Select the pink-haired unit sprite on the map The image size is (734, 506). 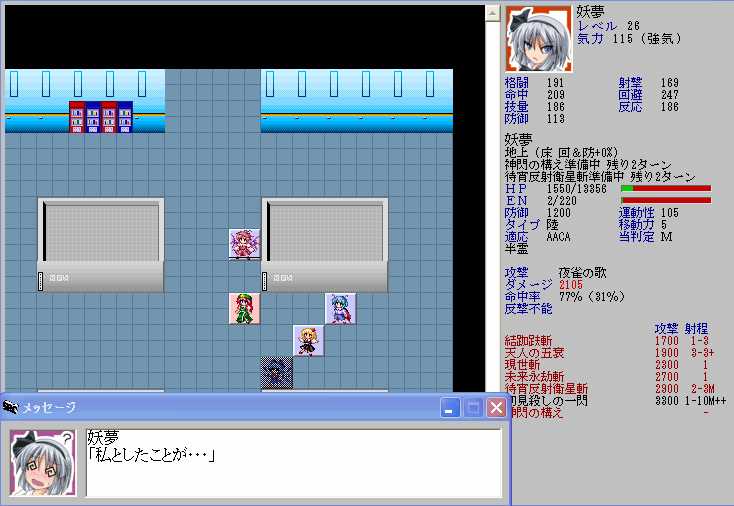coord(244,244)
